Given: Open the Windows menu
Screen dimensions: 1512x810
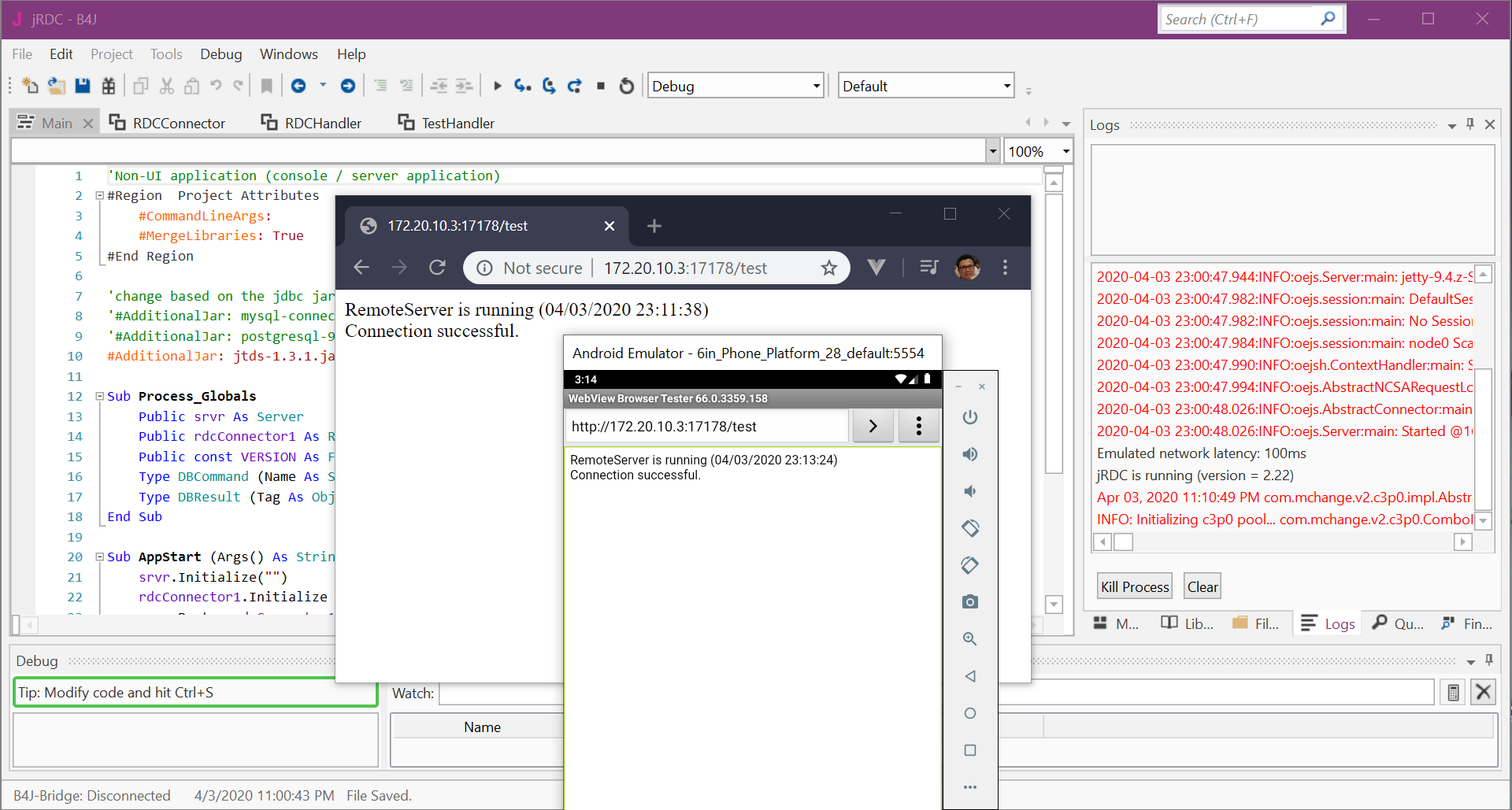Looking at the screenshot, I should pos(288,54).
